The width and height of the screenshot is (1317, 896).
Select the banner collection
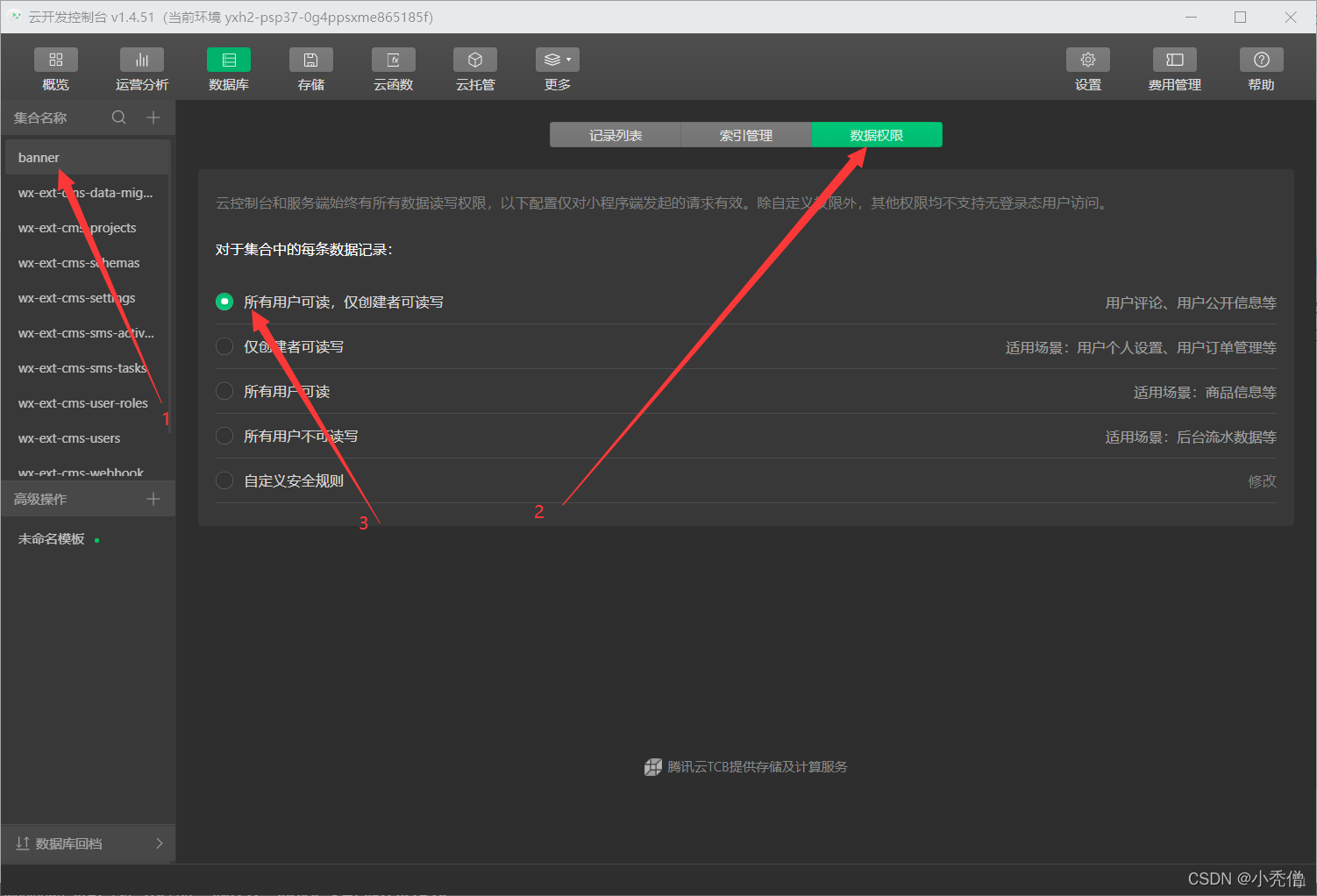coord(87,158)
